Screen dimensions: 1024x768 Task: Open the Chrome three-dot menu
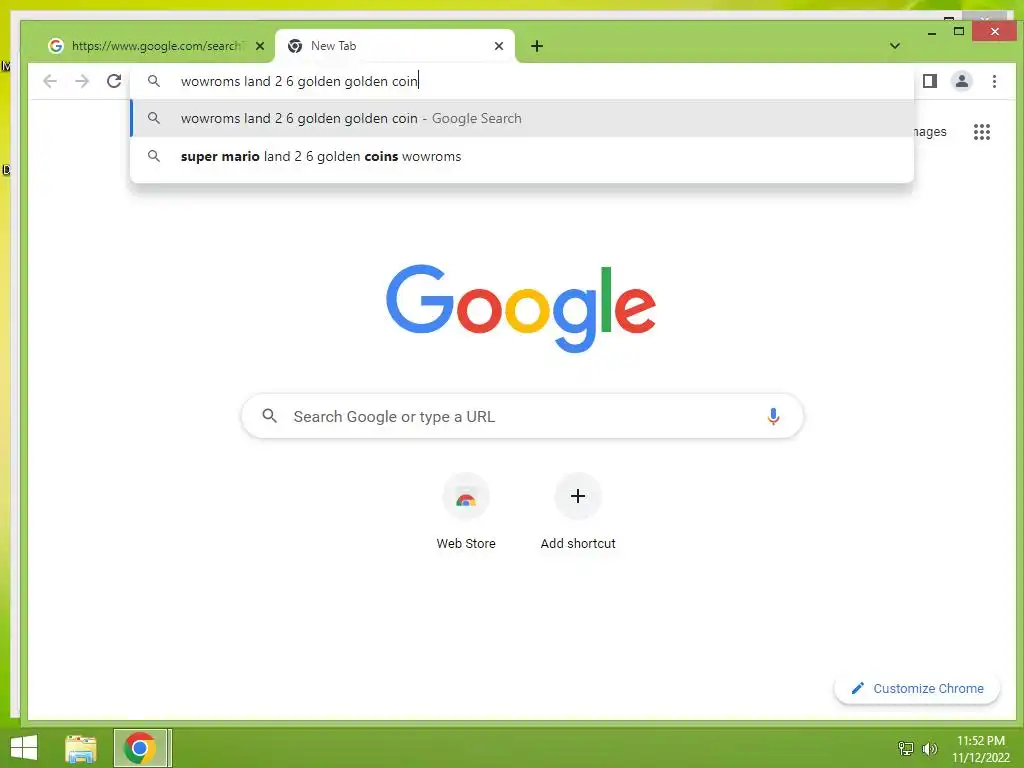[994, 81]
